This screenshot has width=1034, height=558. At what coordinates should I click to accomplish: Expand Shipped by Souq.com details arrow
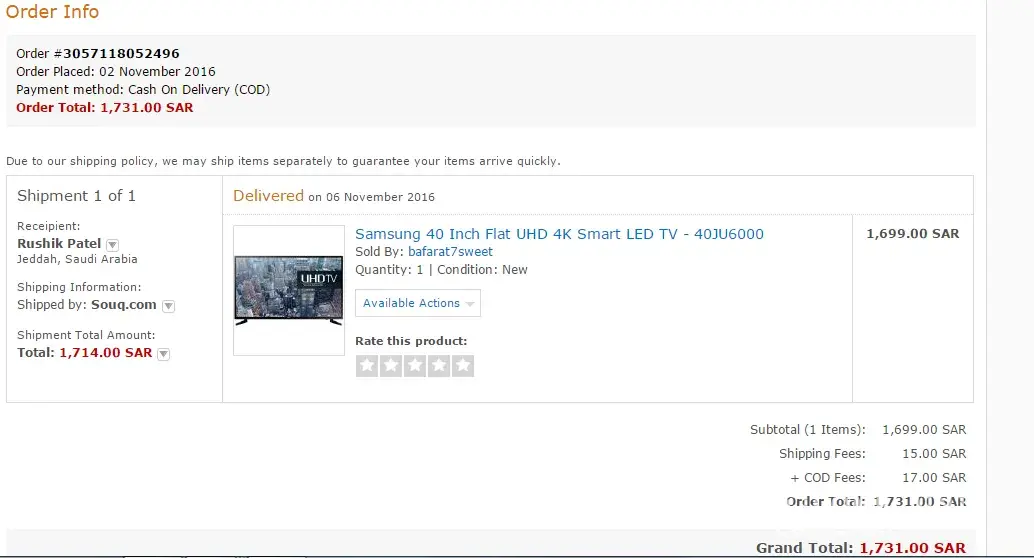168,306
